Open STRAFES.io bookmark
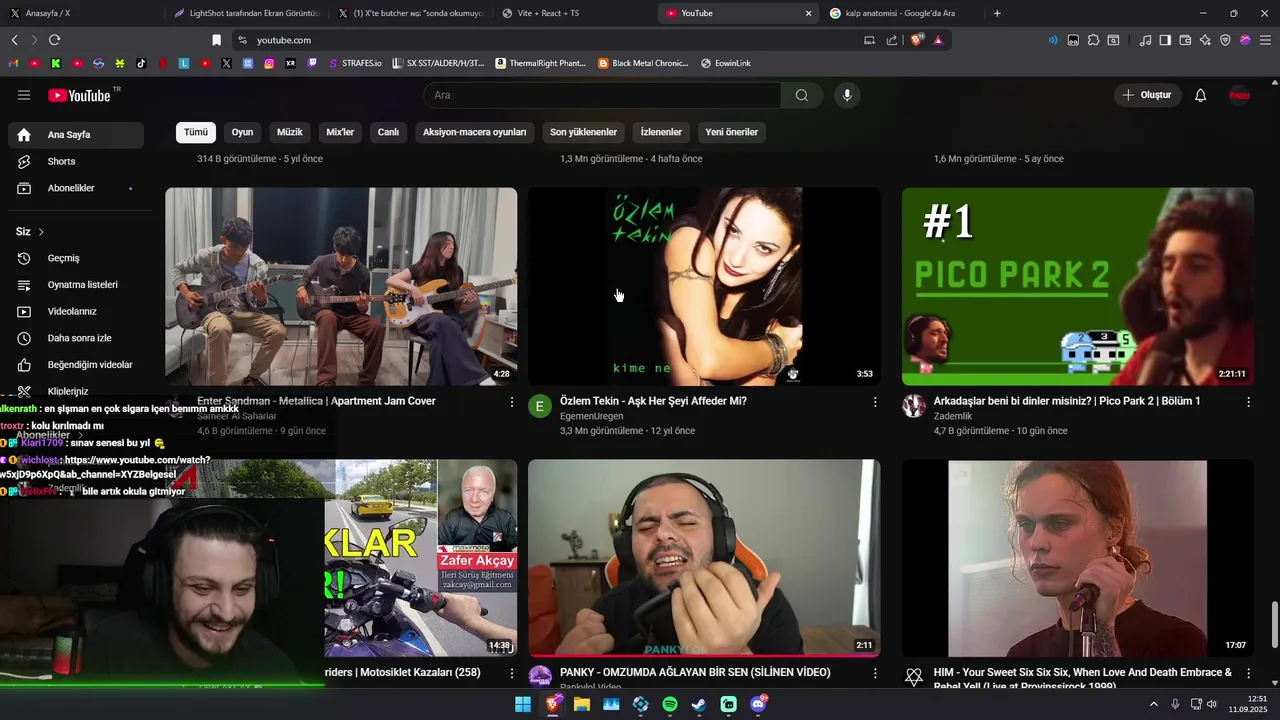The image size is (1280, 720). click(355, 63)
